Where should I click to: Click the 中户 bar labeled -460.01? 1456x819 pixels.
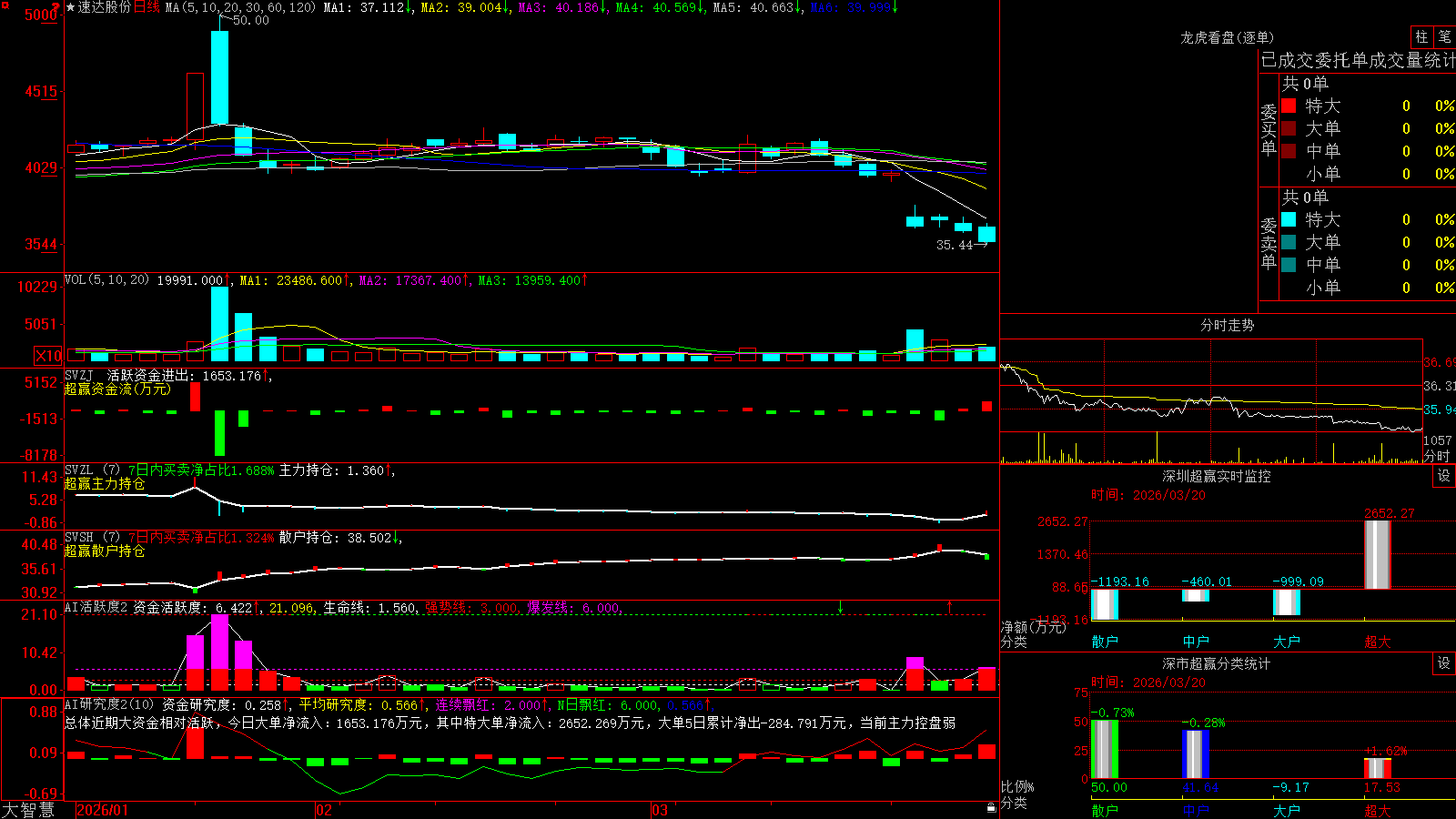[x=1196, y=595]
